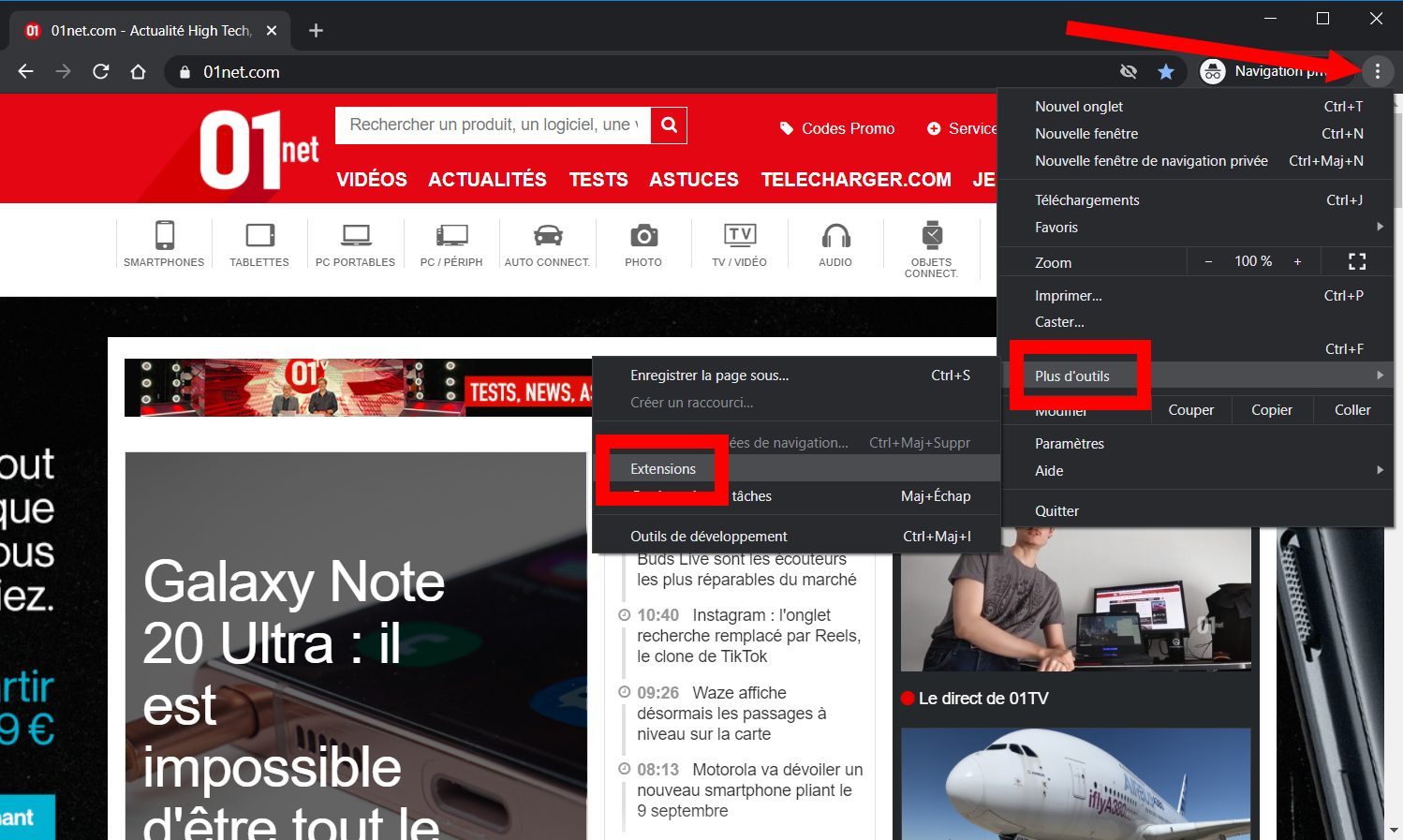The height and width of the screenshot is (840, 1403).
Task: Click the Codes Promo link
Action: [x=837, y=128]
